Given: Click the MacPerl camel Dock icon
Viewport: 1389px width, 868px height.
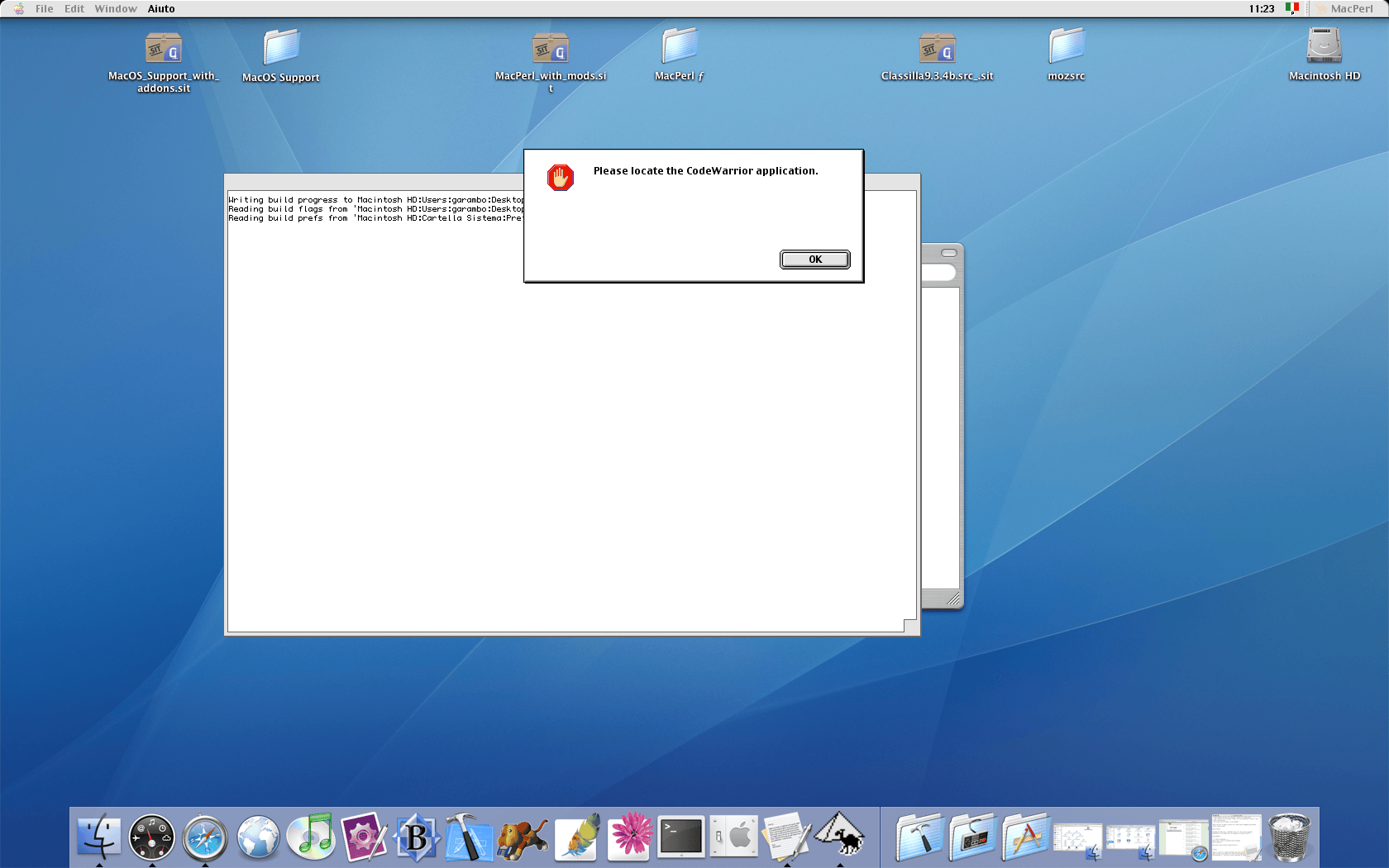Looking at the screenshot, I should click(840, 835).
